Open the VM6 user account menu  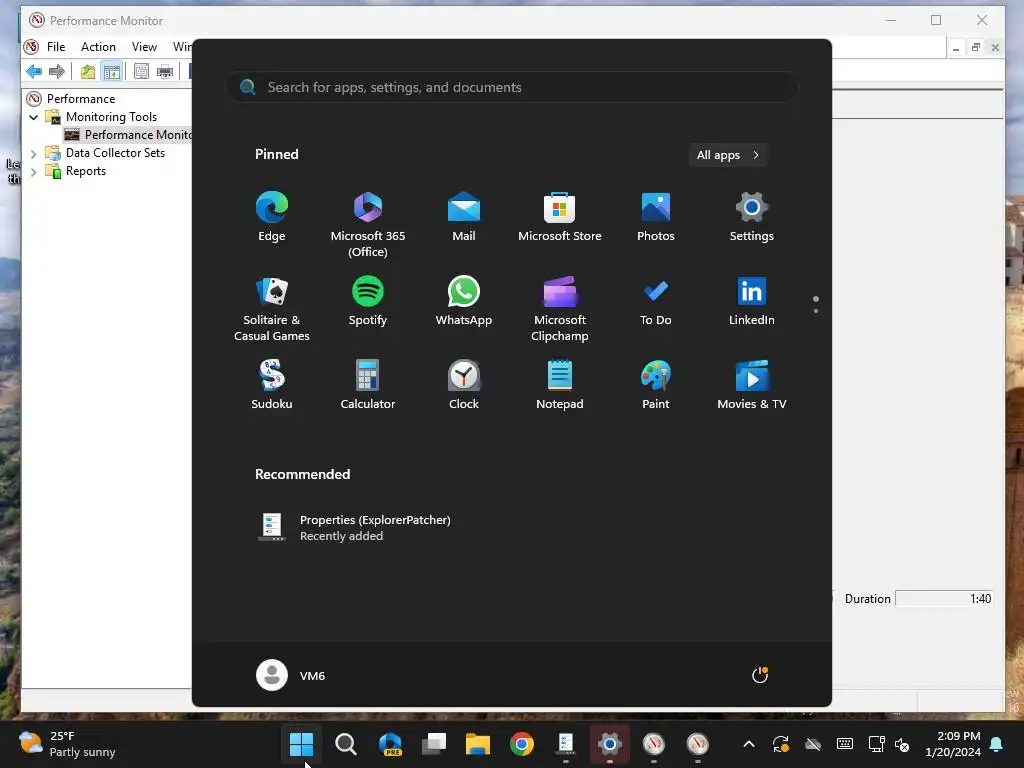pyautogui.click(x=291, y=675)
